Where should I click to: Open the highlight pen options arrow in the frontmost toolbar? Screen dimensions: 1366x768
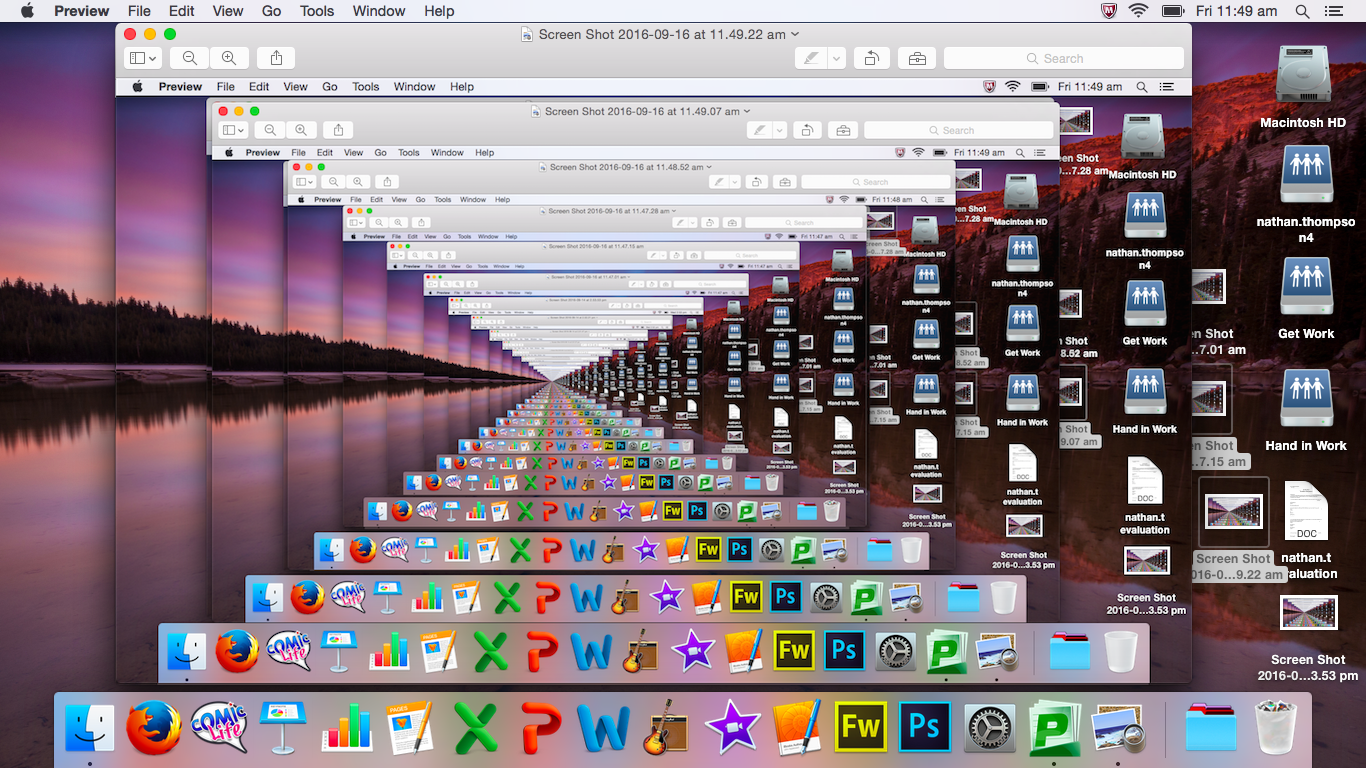coord(836,58)
